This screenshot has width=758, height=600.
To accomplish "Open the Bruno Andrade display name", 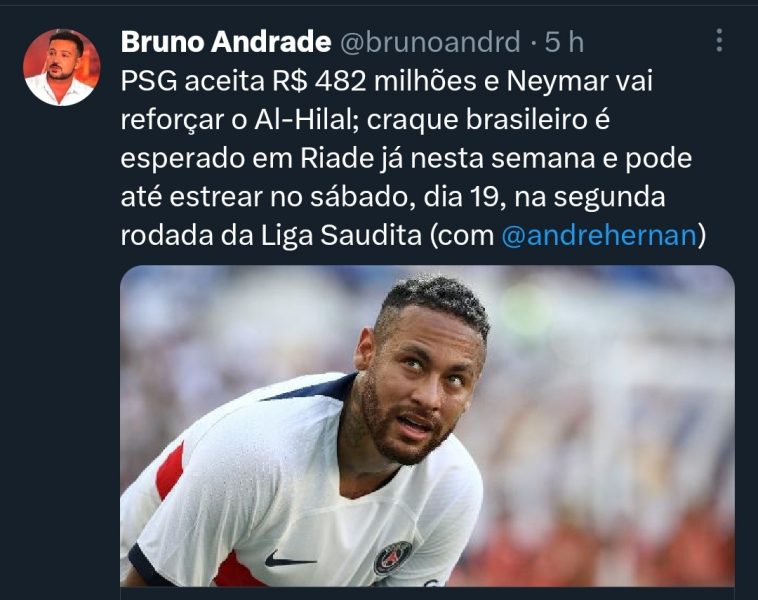I will 226,42.
